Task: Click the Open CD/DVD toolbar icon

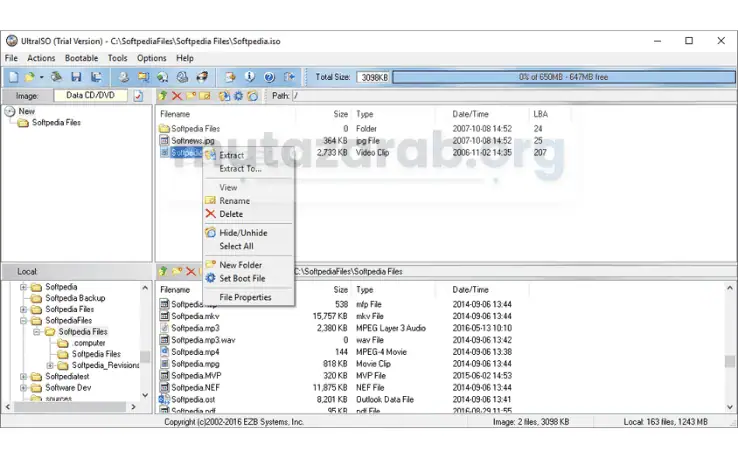Action: (x=56, y=77)
